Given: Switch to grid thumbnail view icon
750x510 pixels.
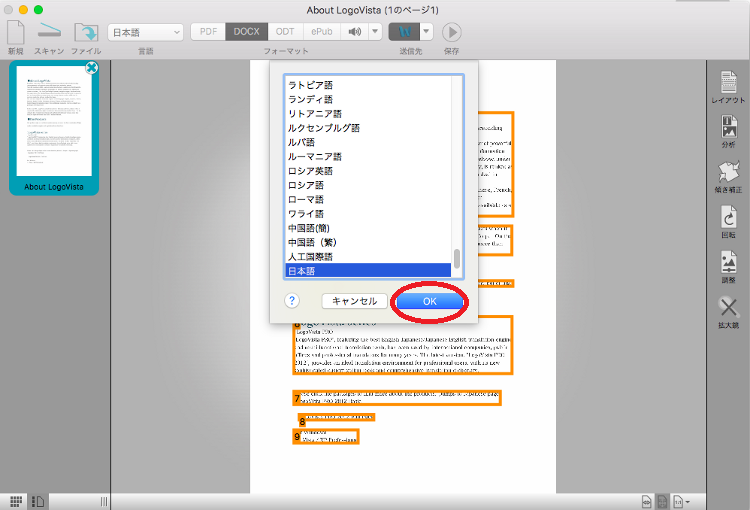Looking at the screenshot, I should pos(16,501).
